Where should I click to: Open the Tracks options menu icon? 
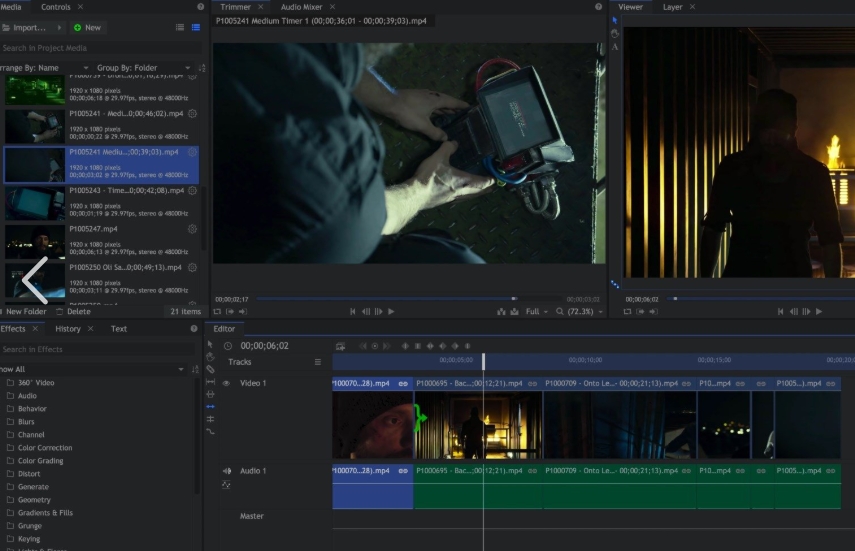(x=318, y=362)
